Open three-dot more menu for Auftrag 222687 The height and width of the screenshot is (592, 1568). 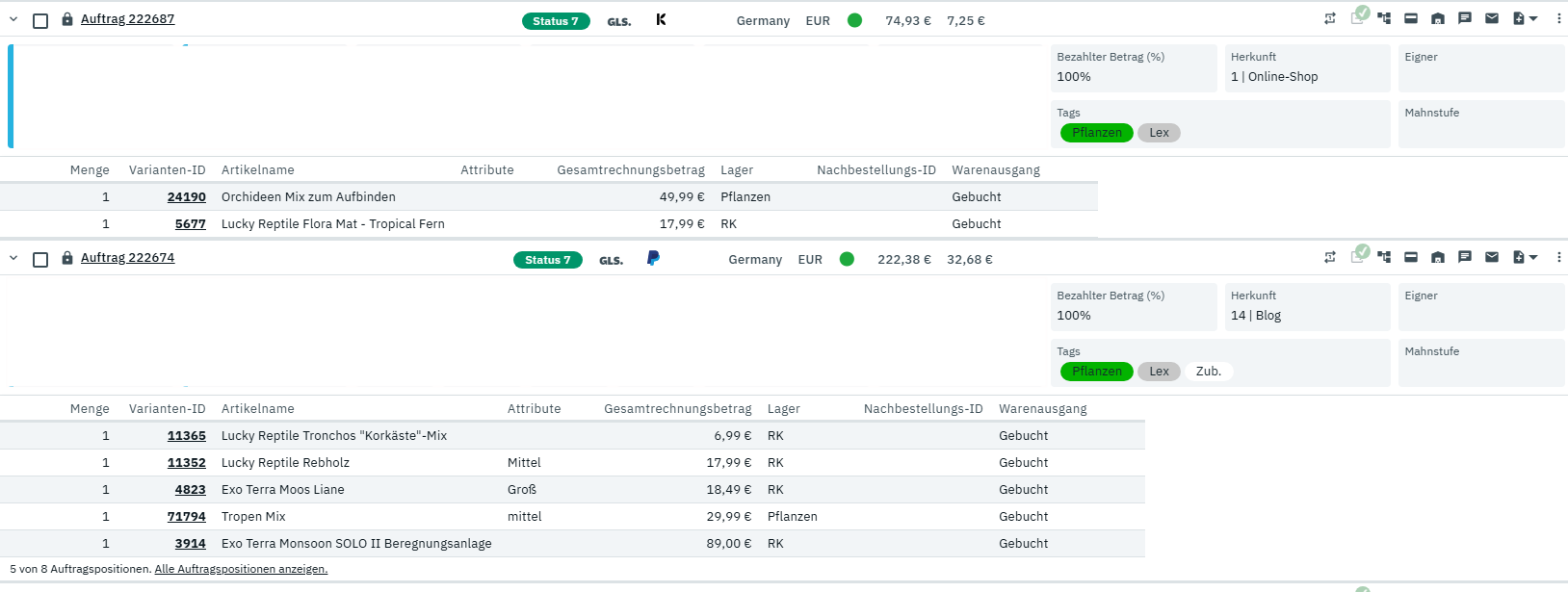coord(1558,18)
